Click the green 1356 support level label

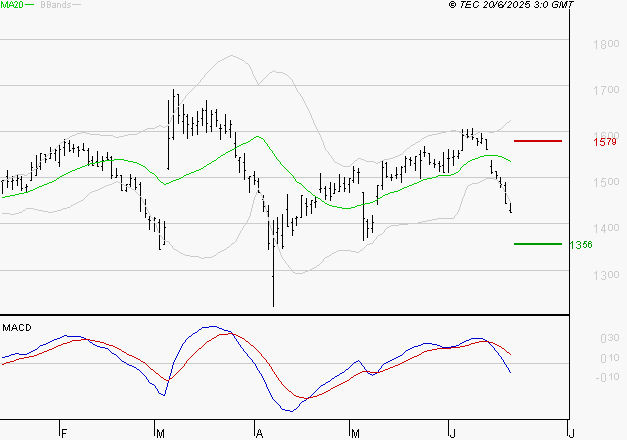581,245
